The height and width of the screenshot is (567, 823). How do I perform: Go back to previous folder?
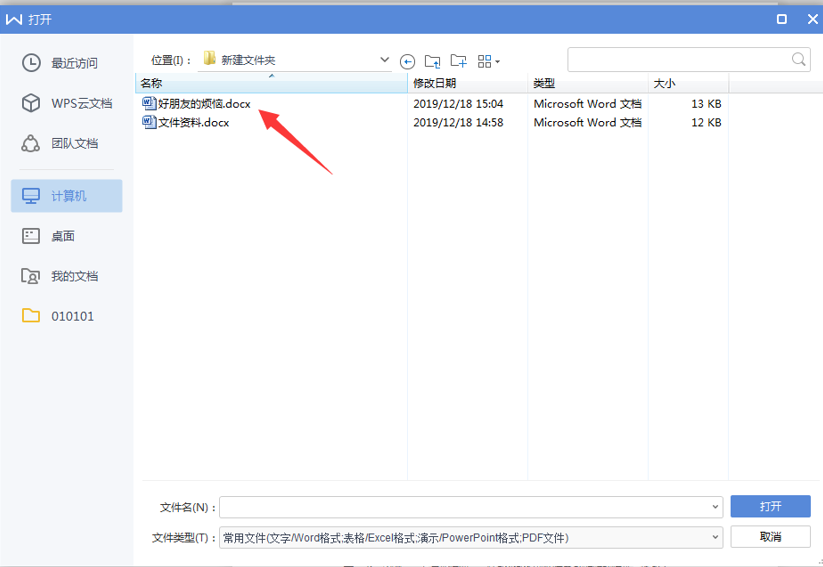pos(407,61)
